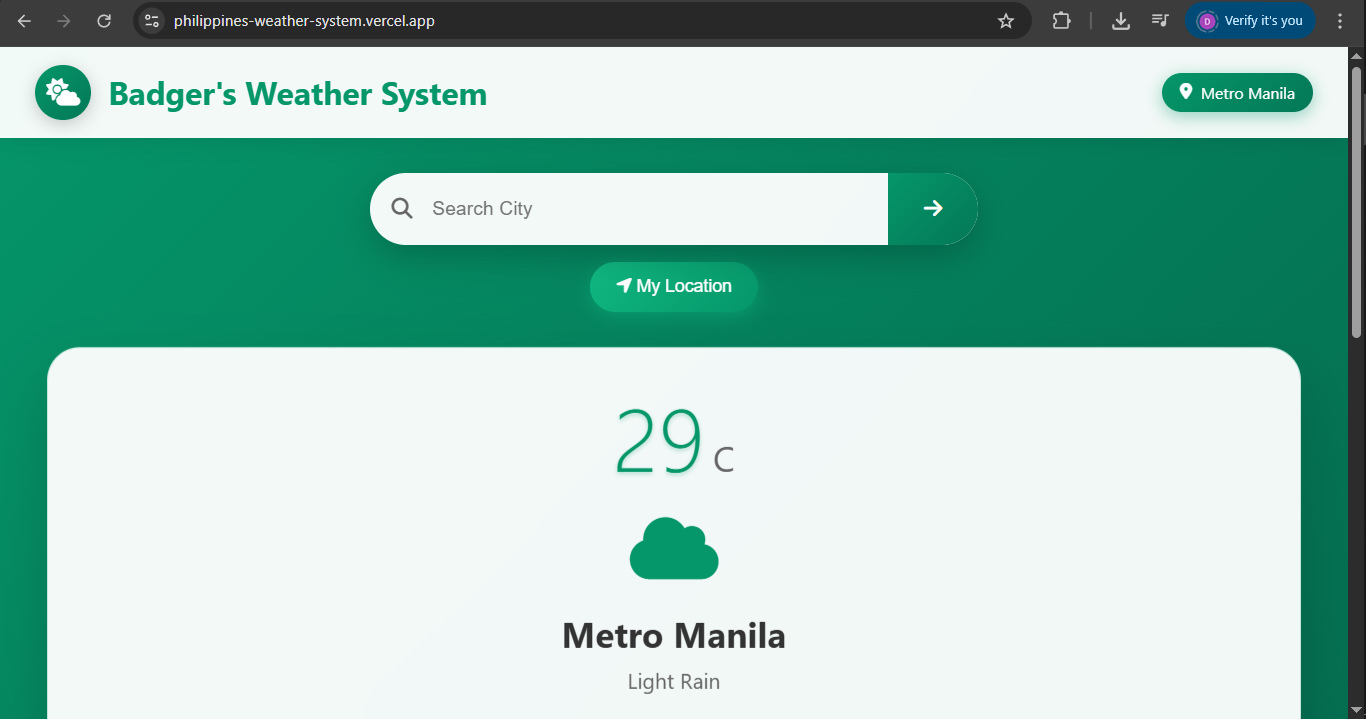Viewport: 1366px width, 719px height.
Task: Click the page vertical scrollbar thumb
Action: click(1357, 202)
